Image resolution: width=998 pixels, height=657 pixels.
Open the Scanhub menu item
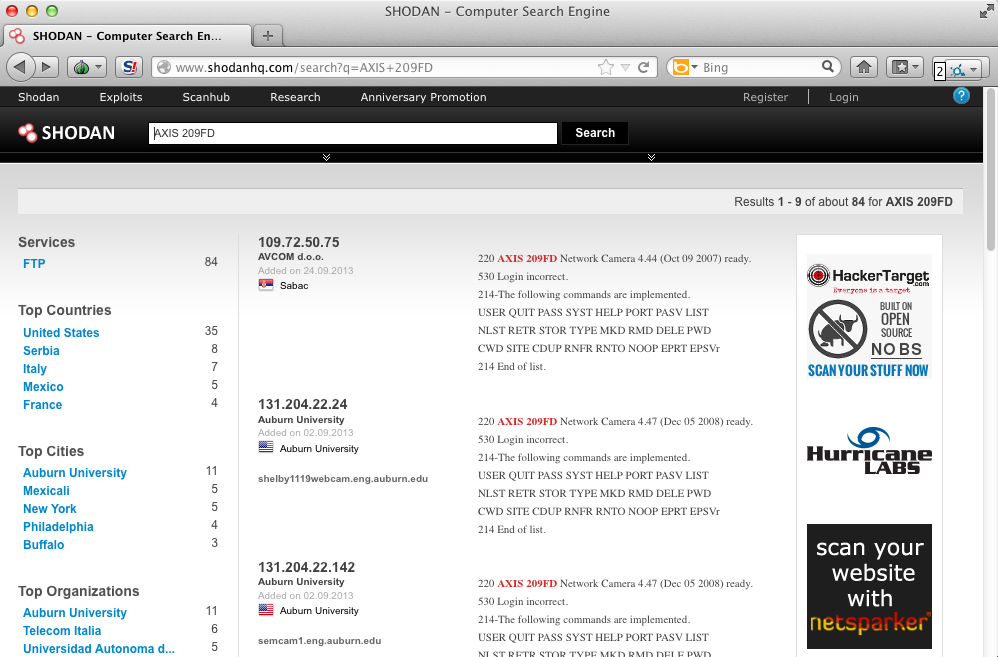pos(206,97)
